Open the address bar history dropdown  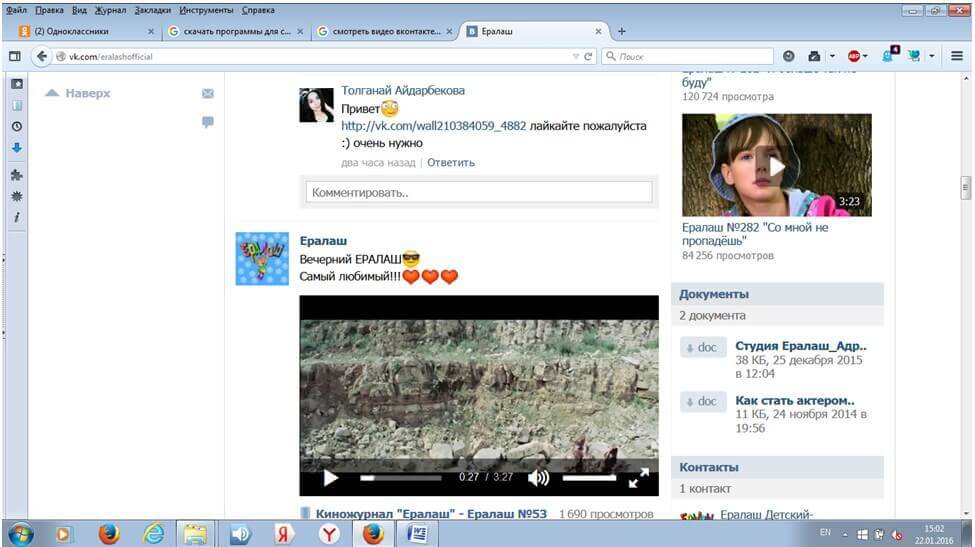(575, 57)
